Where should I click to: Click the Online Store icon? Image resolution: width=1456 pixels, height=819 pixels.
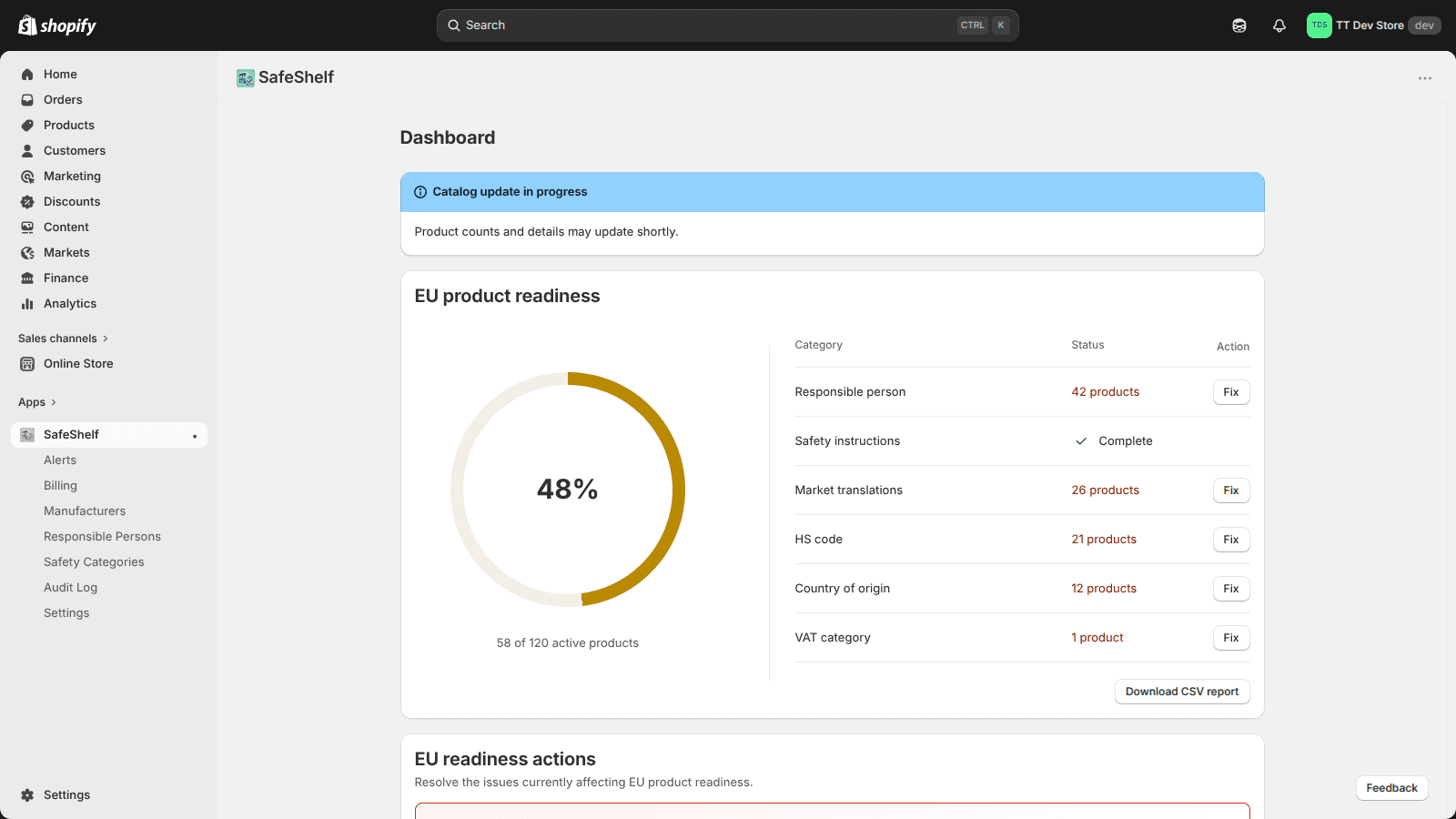pos(27,364)
